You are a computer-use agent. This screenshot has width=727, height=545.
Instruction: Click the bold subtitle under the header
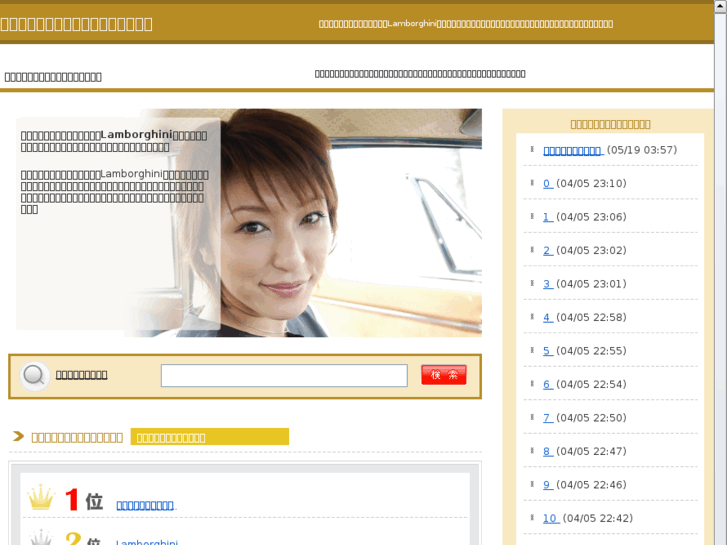tap(53, 77)
